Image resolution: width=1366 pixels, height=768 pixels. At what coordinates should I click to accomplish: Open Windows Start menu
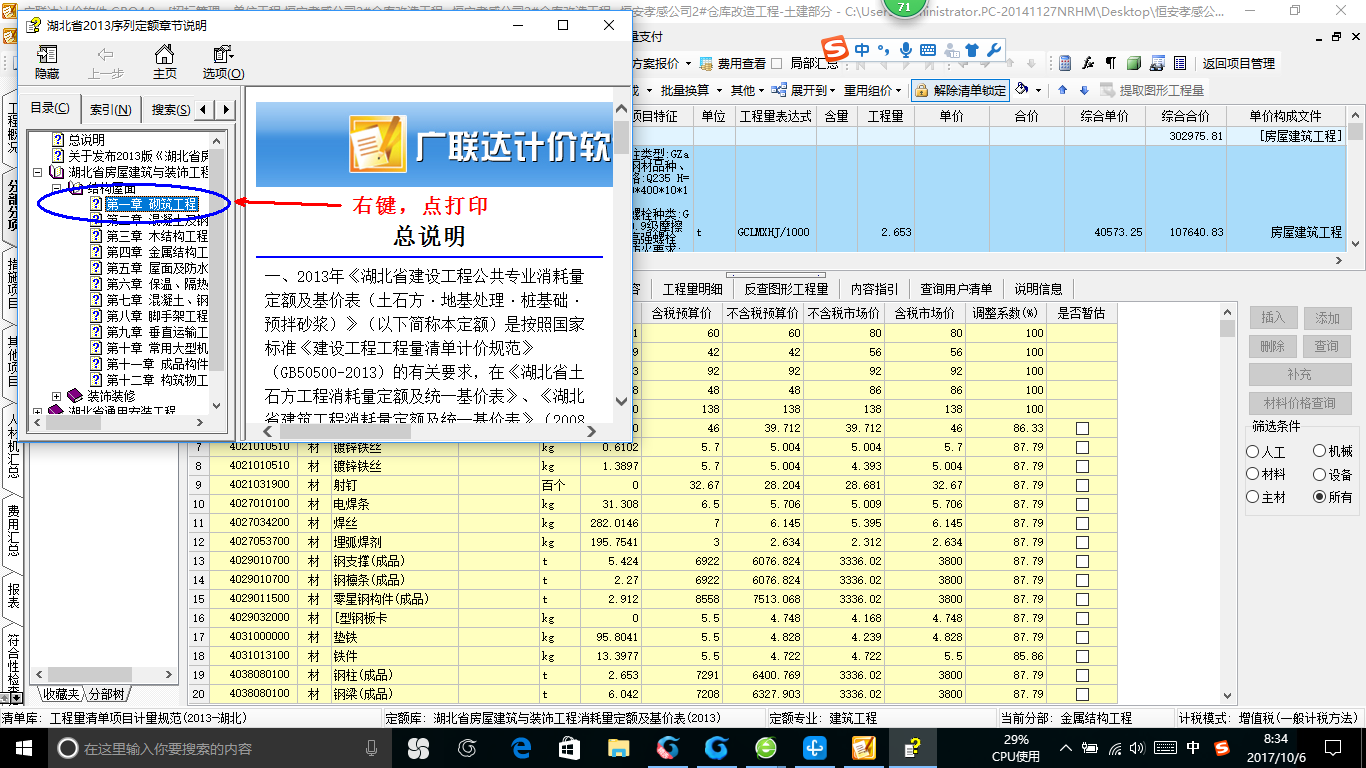24,748
